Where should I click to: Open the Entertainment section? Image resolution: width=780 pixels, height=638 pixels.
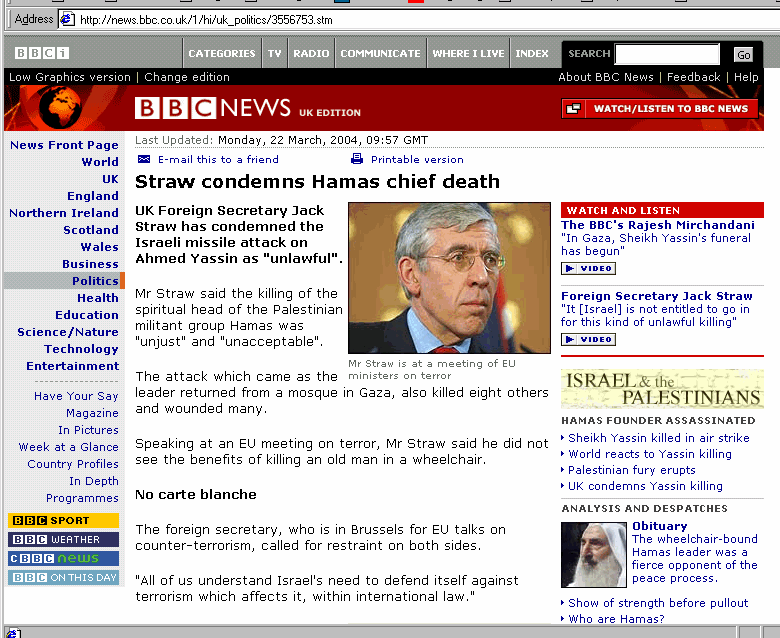[73, 366]
